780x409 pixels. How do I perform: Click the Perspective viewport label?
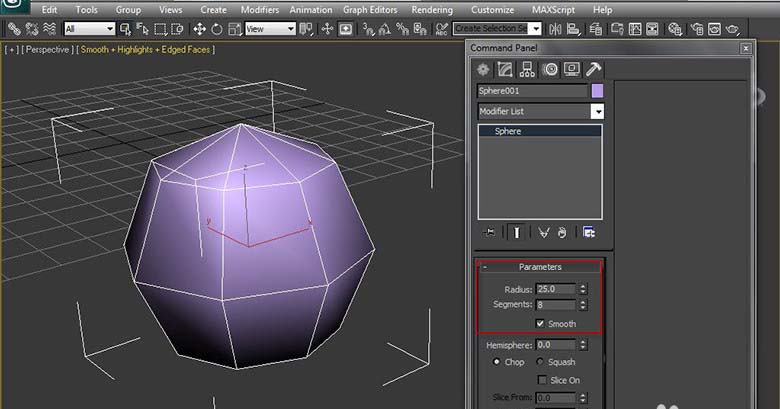click(48, 49)
